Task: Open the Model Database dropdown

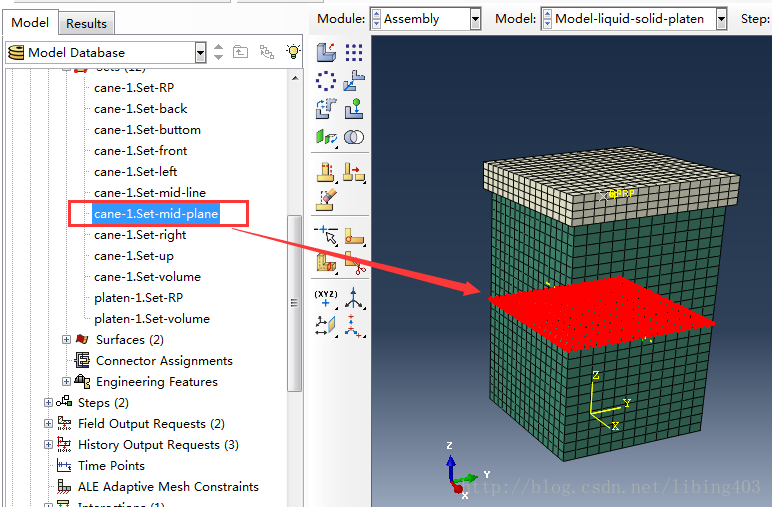Action: point(200,52)
